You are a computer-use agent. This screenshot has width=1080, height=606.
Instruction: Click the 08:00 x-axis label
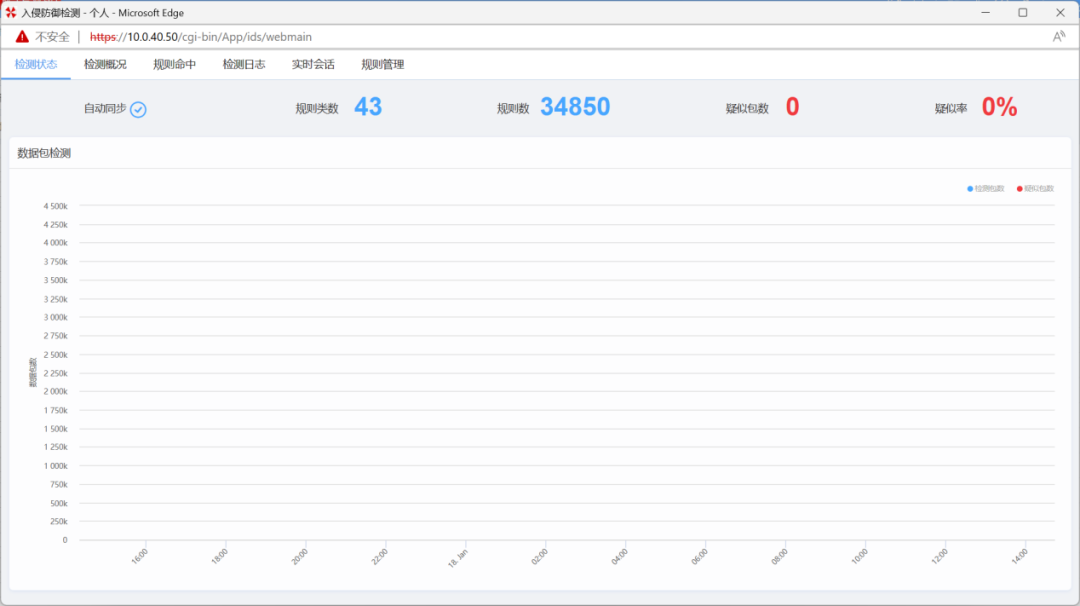779,556
